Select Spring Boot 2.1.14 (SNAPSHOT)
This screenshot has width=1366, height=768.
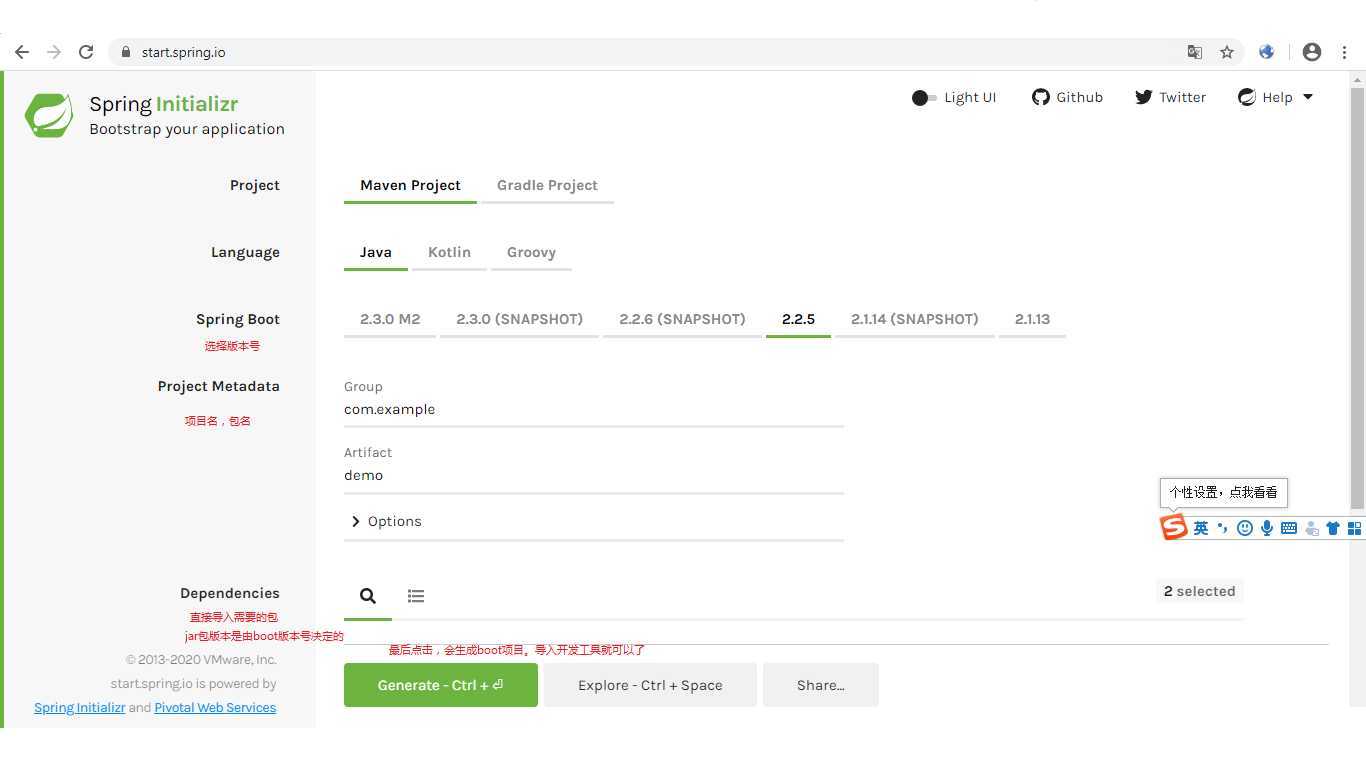click(x=914, y=319)
